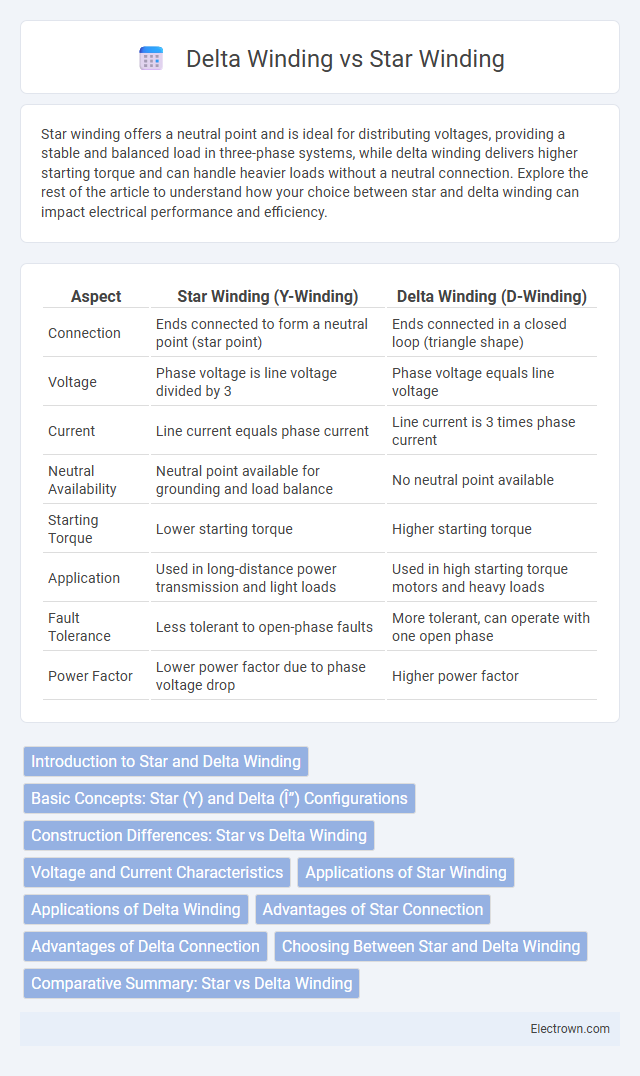Screen dimensions: 640x1076
Task: Select the Fault Tolerance row label
Action: (x=79, y=627)
